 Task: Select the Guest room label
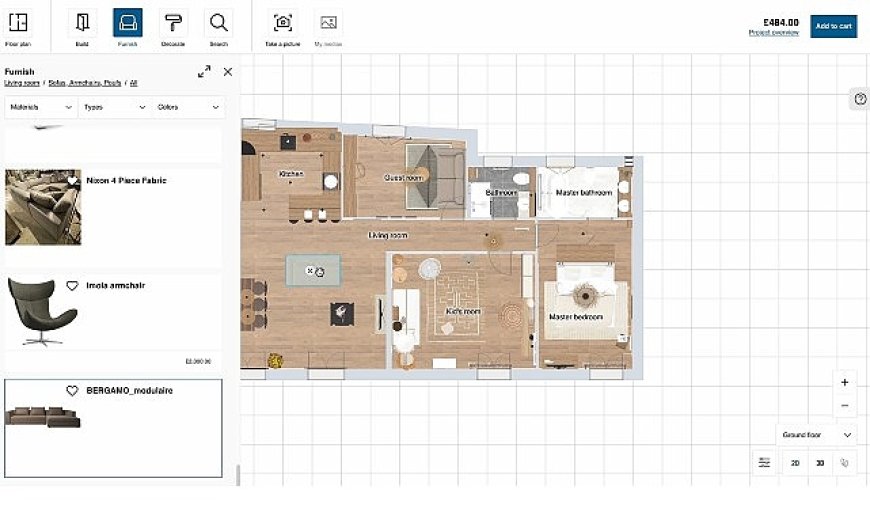click(404, 178)
